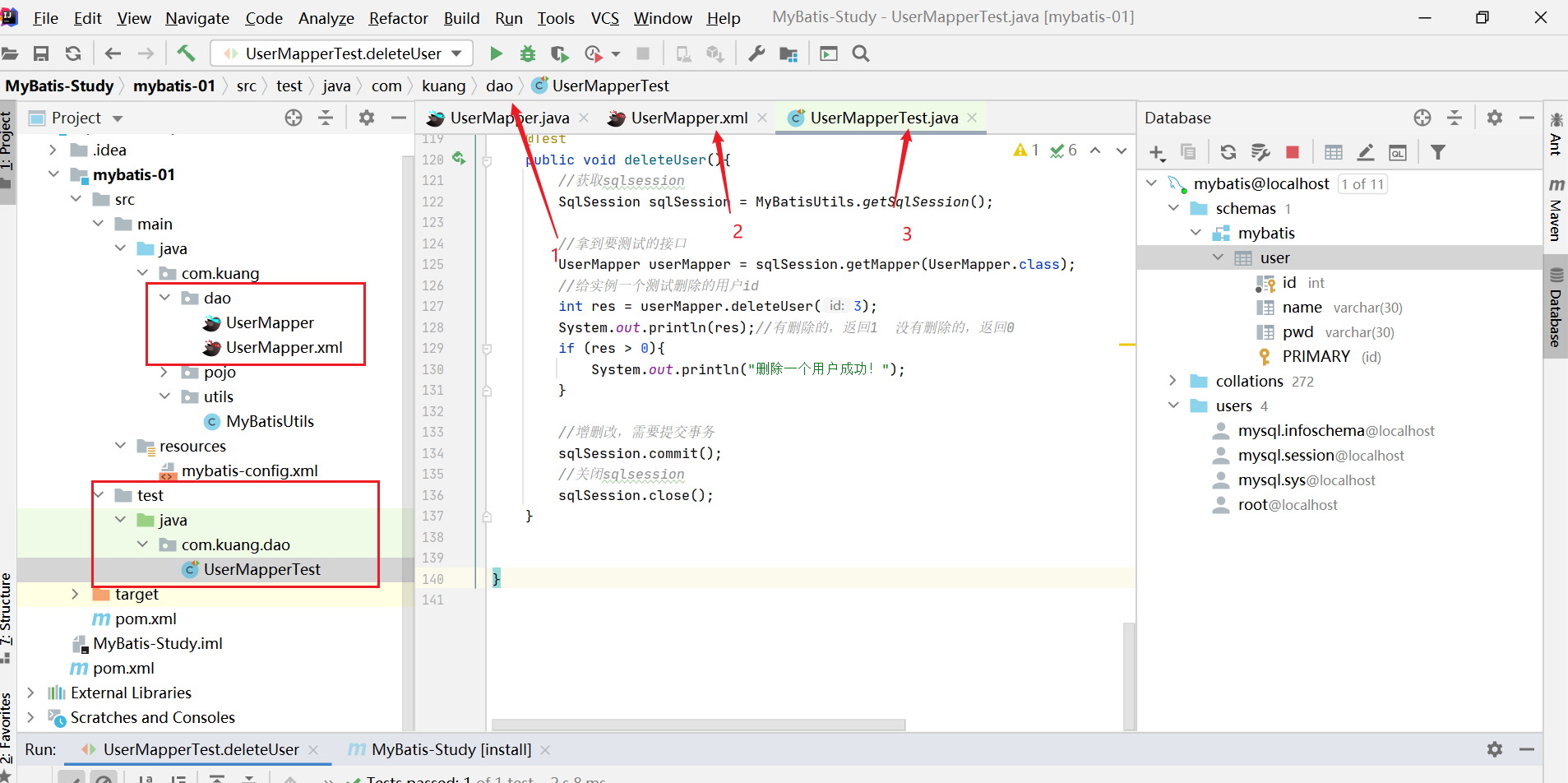Click run gutter icon at line 120
The width and height of the screenshot is (1568, 783).
pos(458,159)
